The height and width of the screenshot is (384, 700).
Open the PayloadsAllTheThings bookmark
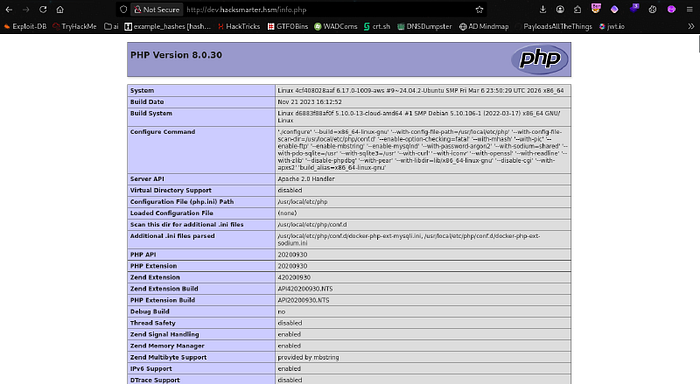point(553,26)
